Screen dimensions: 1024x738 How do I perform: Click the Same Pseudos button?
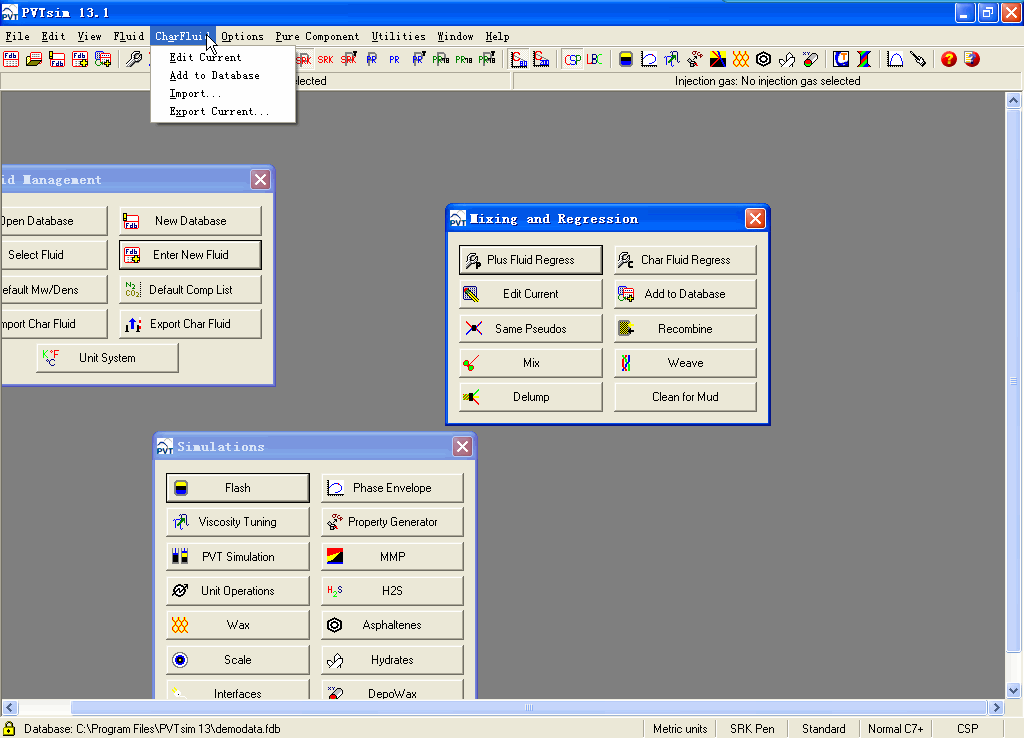pos(530,329)
